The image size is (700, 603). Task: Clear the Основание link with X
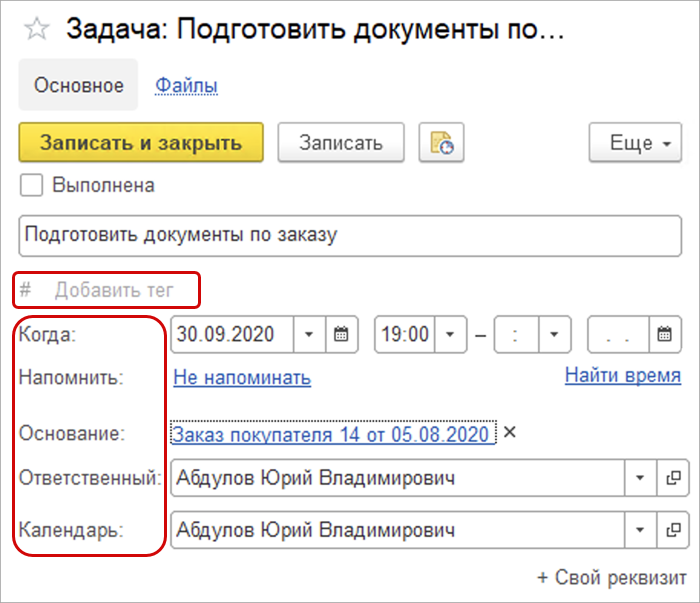[x=509, y=433]
